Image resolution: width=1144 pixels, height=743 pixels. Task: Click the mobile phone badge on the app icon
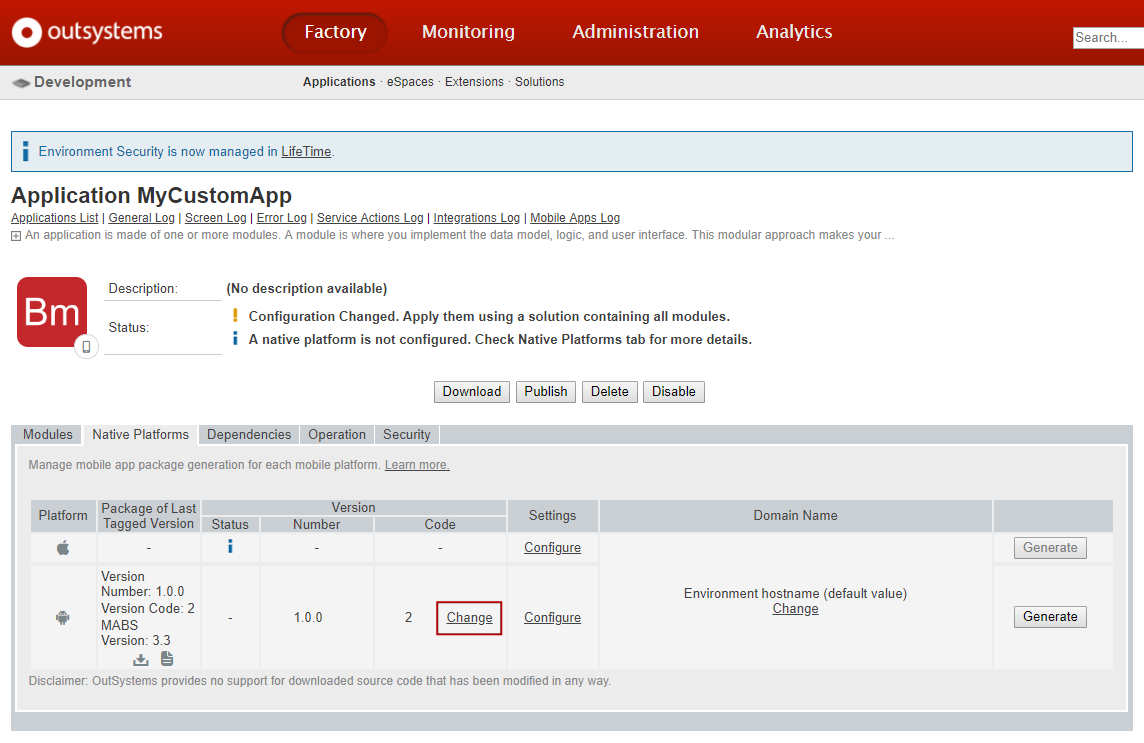tap(86, 346)
